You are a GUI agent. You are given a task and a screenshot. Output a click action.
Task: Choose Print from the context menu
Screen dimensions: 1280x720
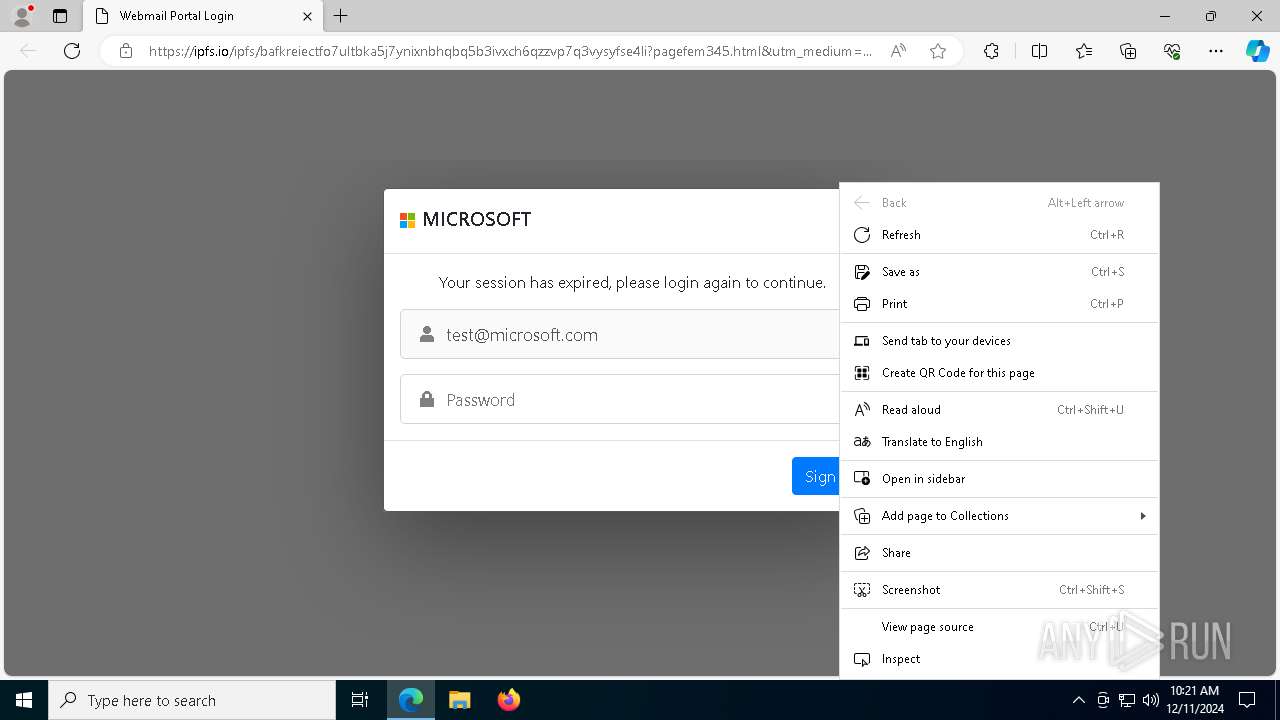click(x=999, y=303)
